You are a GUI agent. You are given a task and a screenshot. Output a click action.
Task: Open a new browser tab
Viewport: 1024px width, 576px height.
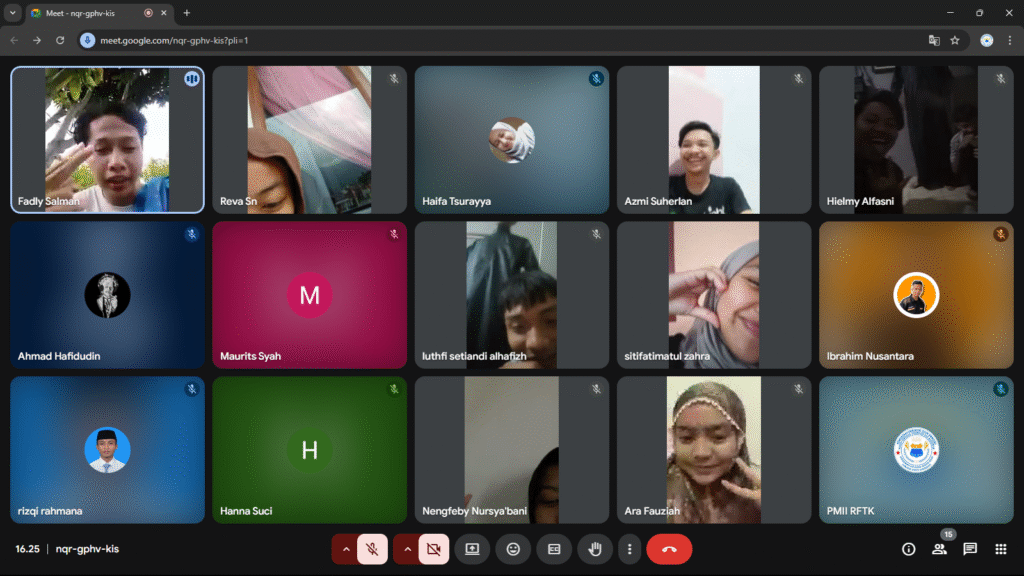187,13
